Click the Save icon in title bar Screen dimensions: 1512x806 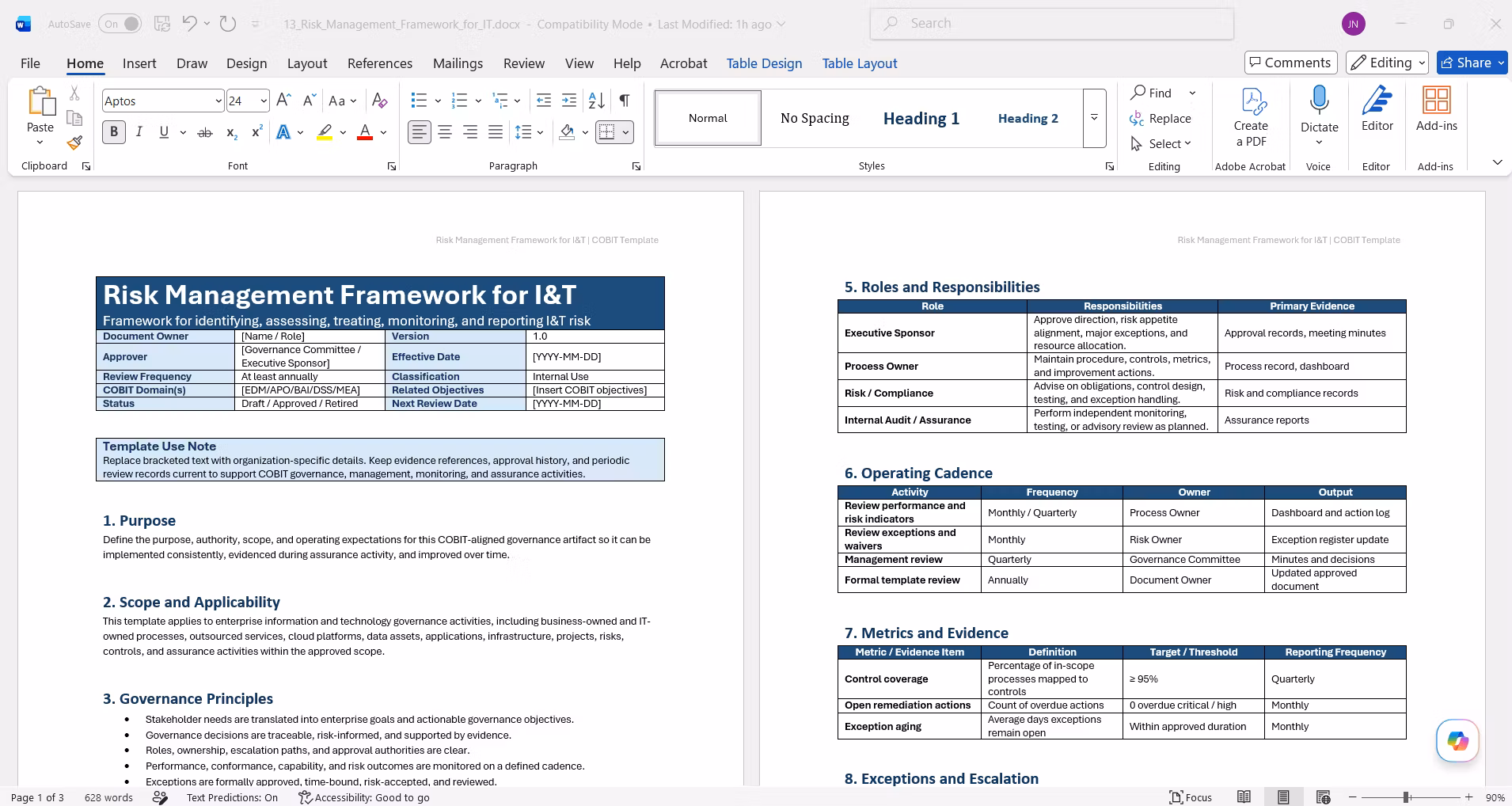click(x=162, y=24)
